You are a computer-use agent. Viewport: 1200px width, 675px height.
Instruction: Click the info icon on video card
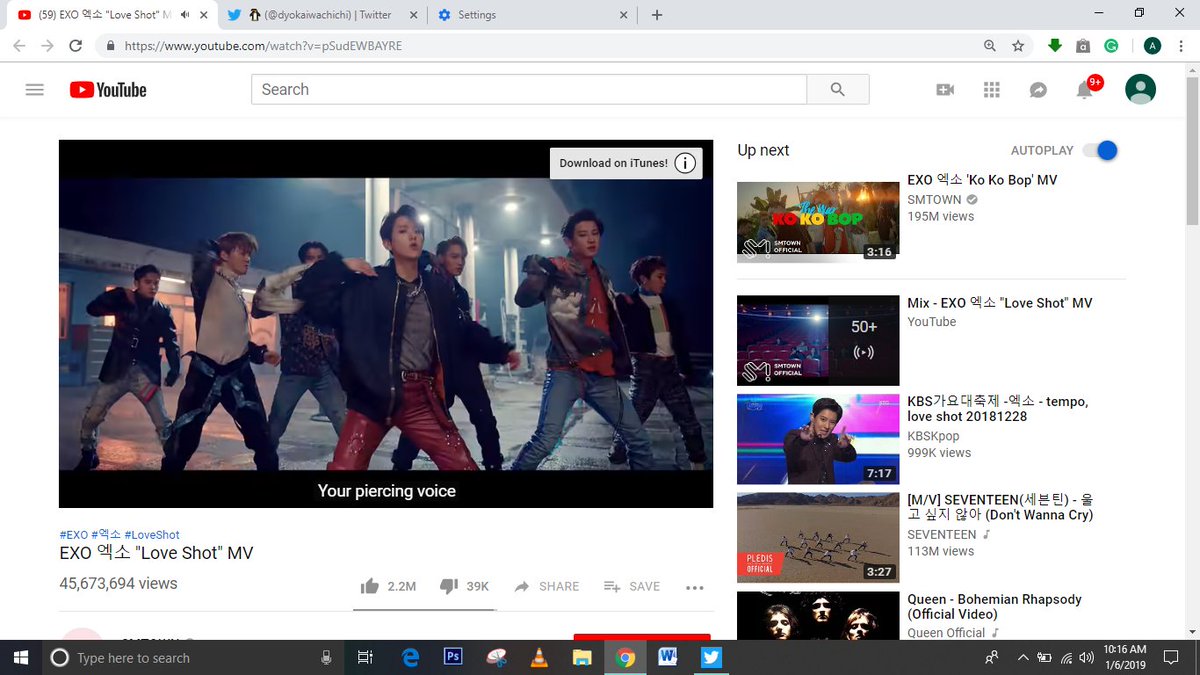685,163
